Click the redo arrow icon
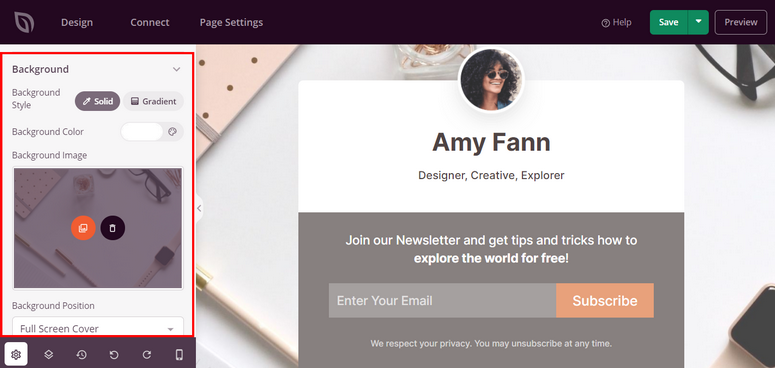 click(x=147, y=354)
